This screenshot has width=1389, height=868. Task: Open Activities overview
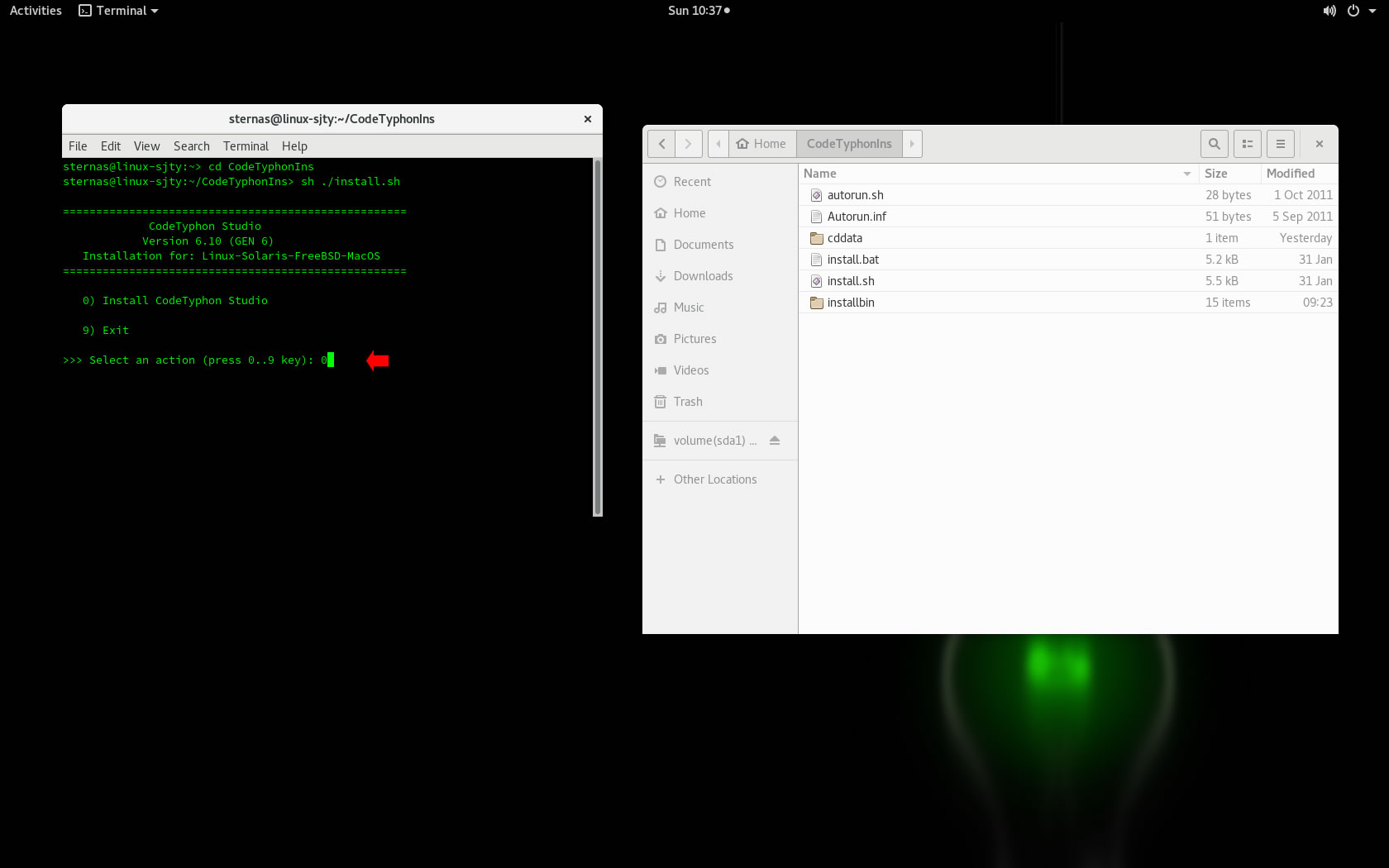(36, 11)
